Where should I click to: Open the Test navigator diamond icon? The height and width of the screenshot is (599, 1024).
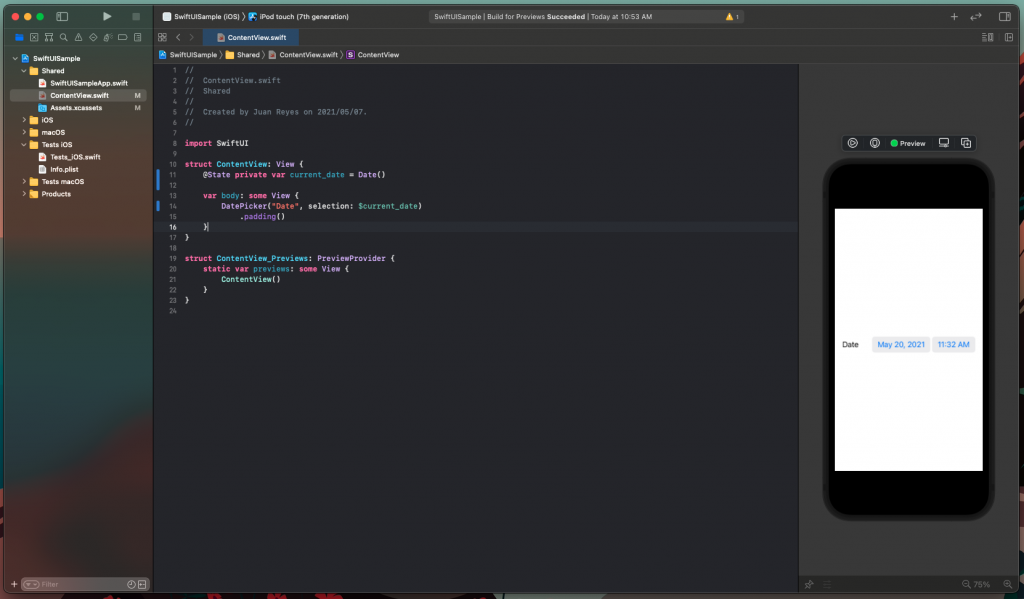point(94,37)
